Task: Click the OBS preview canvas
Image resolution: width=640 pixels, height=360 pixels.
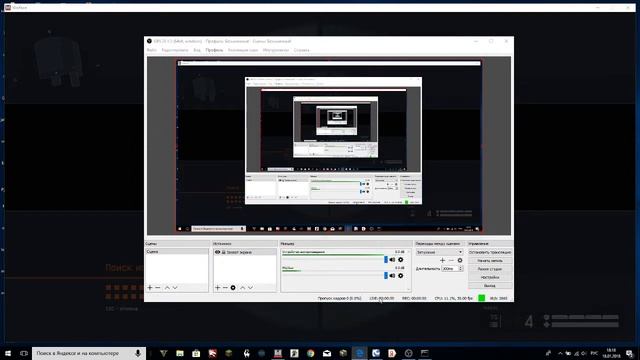Action: pyautogui.click(x=329, y=146)
